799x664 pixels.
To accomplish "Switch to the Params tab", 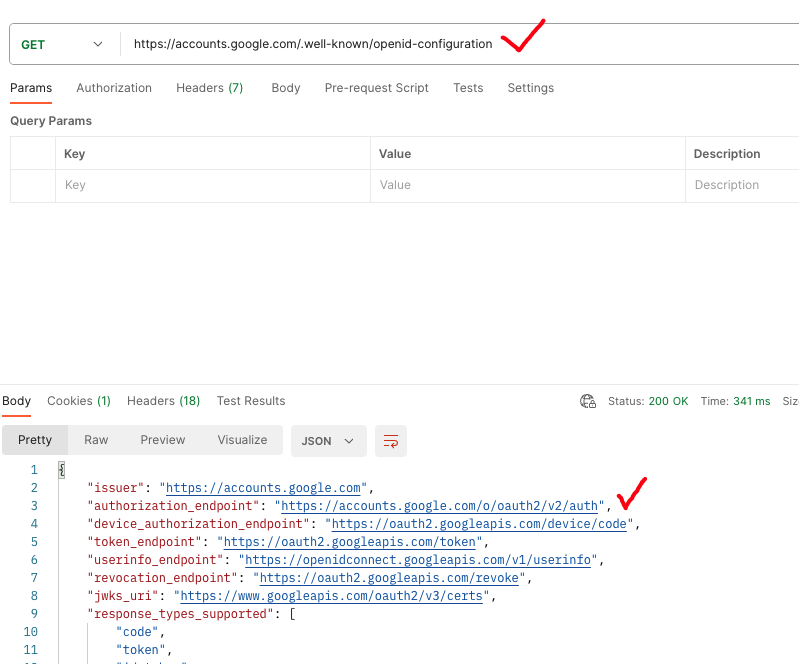I will coord(31,88).
